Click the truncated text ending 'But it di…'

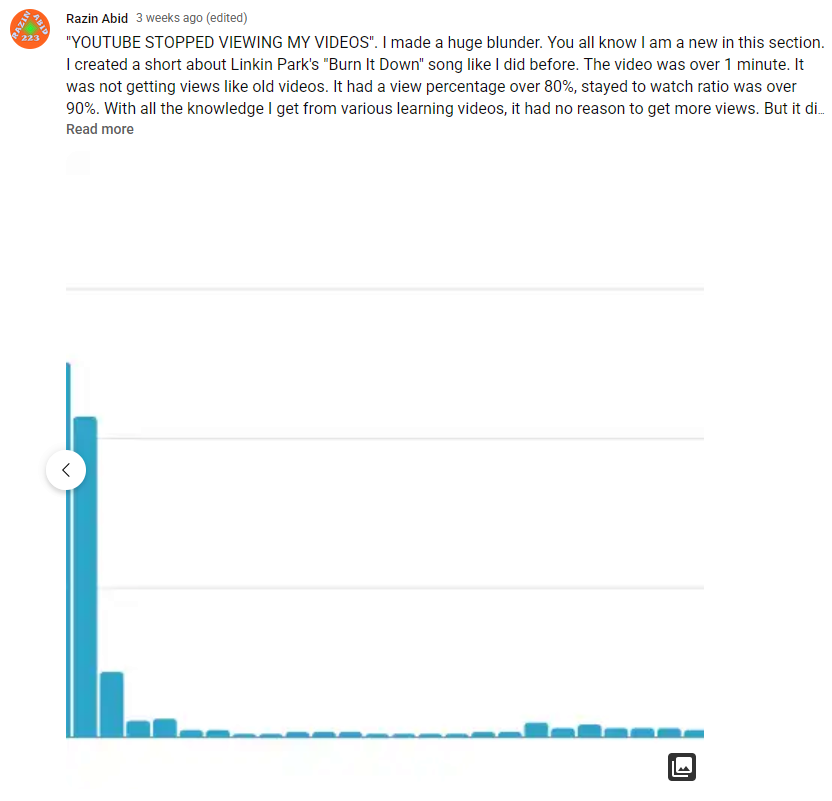(x=794, y=109)
